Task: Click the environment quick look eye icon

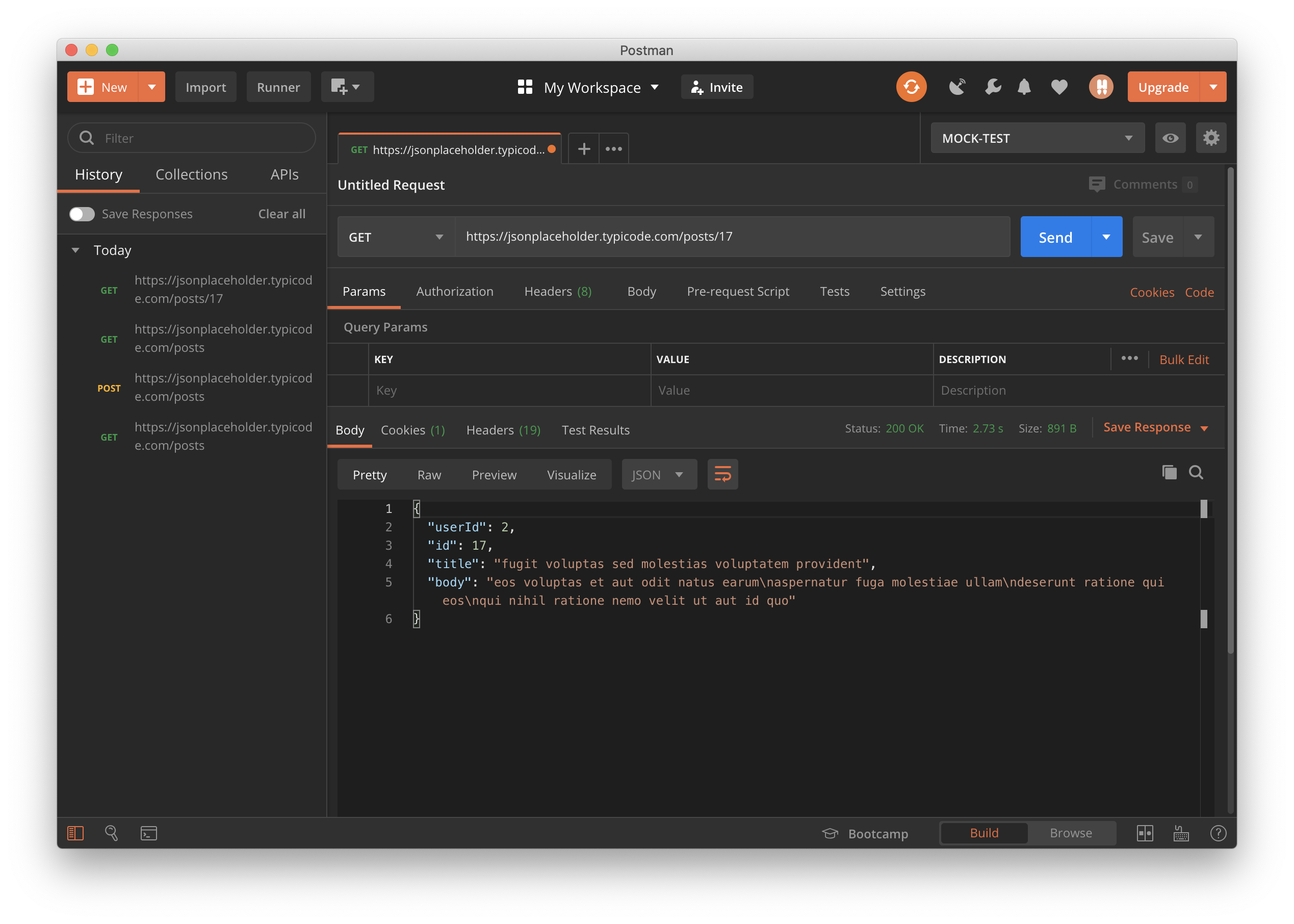Action: (1170, 138)
